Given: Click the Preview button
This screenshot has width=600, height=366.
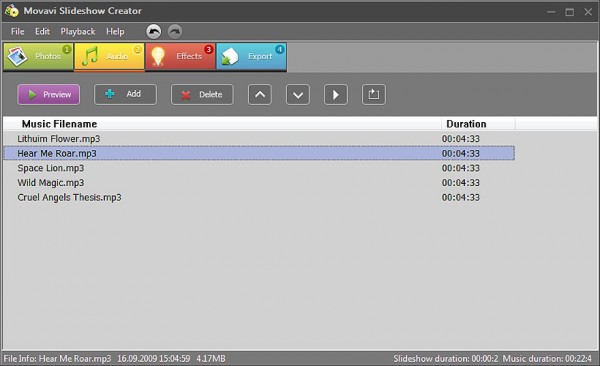Looking at the screenshot, I should pos(49,94).
